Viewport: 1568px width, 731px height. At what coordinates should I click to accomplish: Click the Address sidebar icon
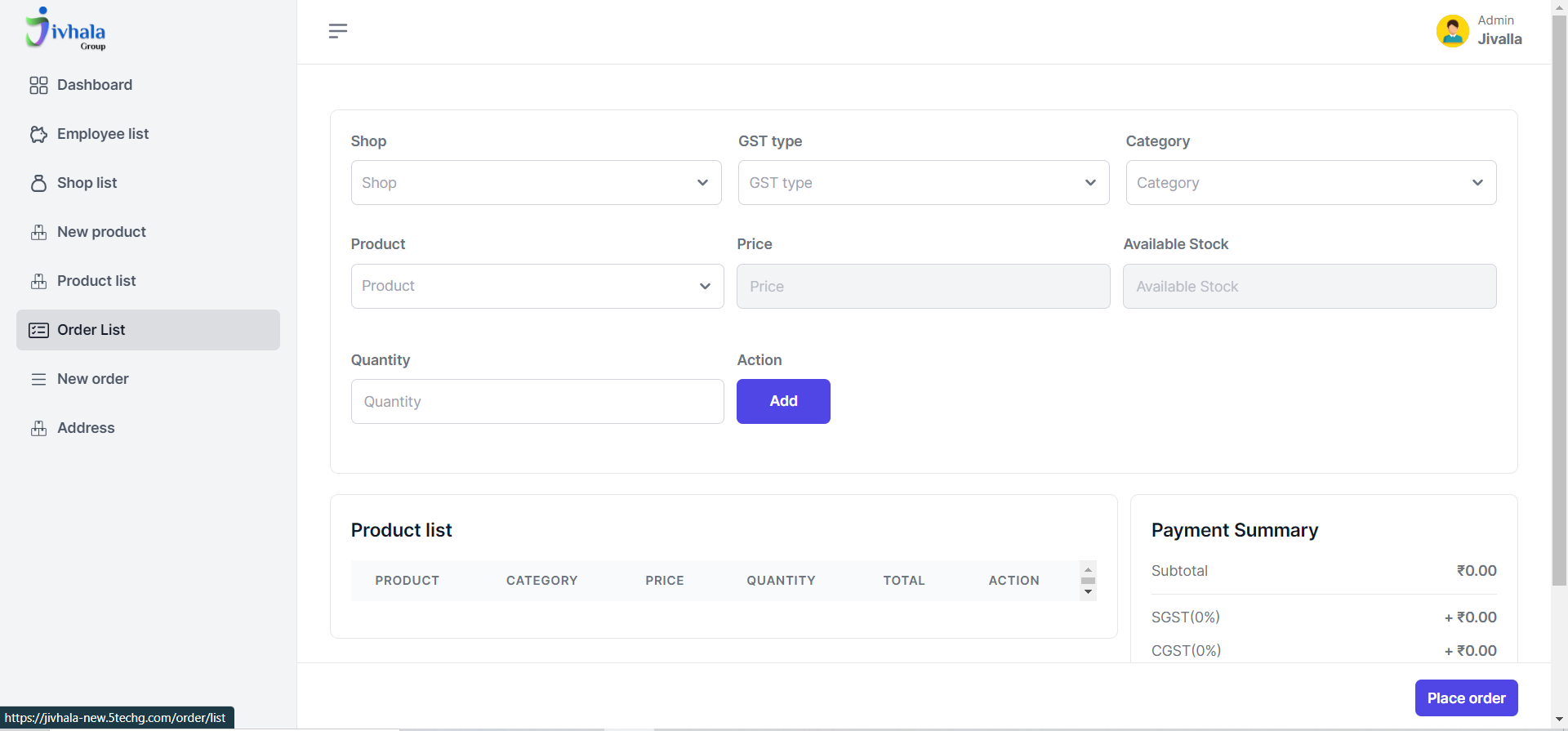pos(38,428)
